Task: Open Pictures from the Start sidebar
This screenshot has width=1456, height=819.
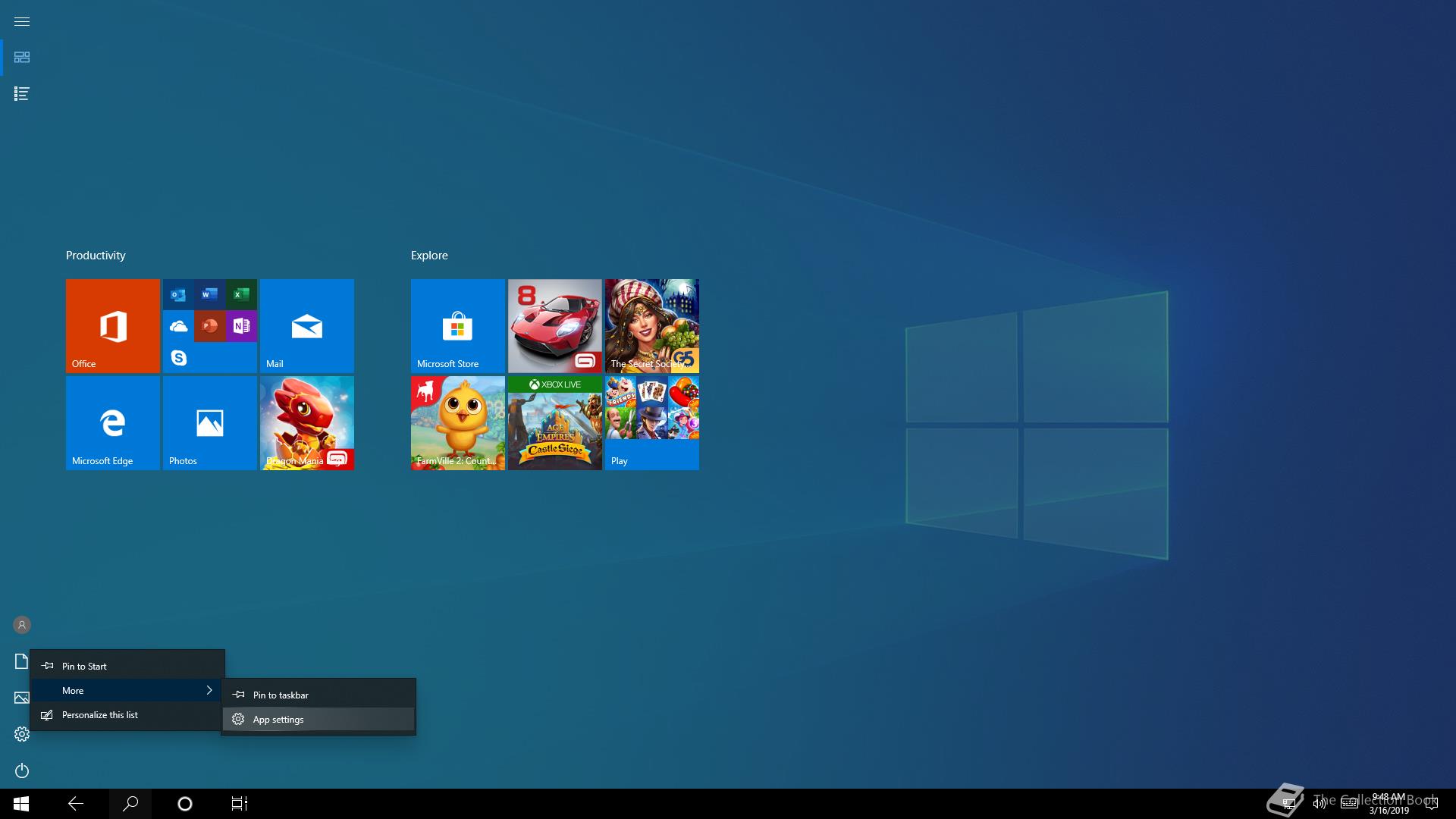Action: coord(21,698)
